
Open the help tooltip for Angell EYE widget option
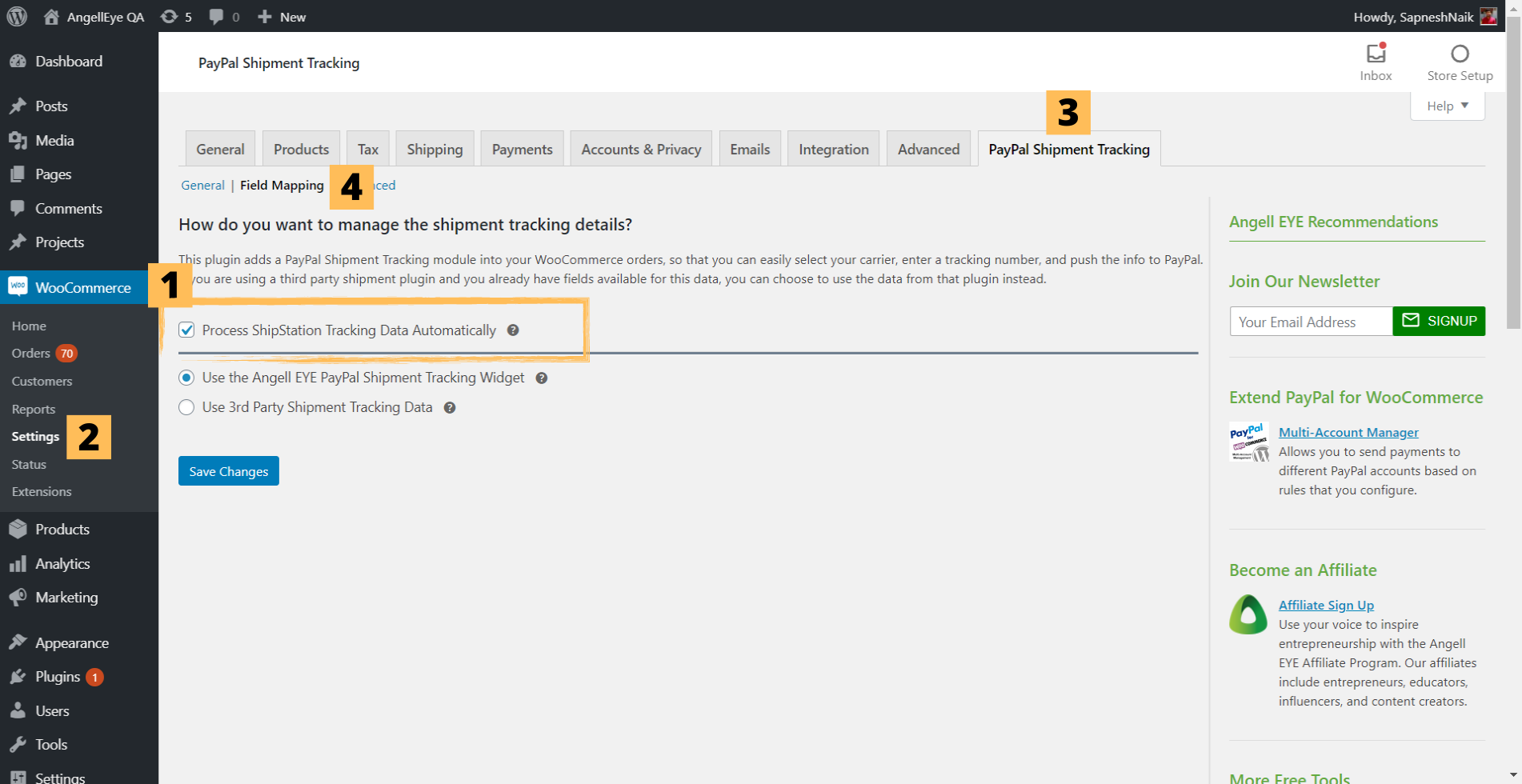point(542,378)
